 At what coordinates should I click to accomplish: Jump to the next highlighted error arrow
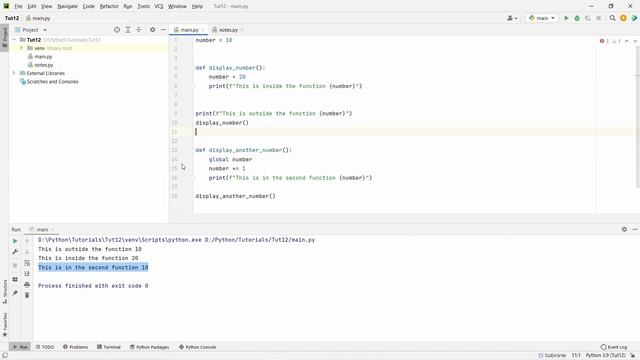coord(635,41)
